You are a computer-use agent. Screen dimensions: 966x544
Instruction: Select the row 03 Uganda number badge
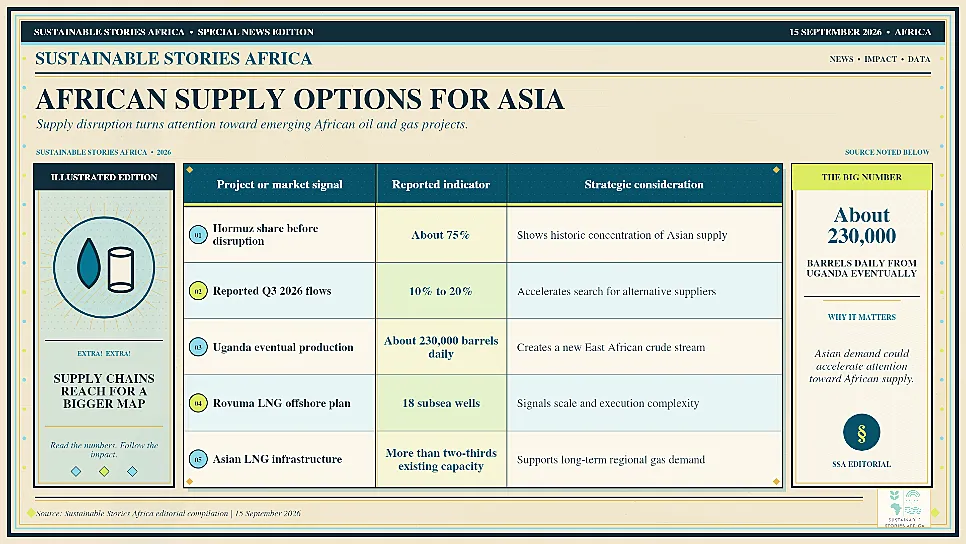pos(198,347)
